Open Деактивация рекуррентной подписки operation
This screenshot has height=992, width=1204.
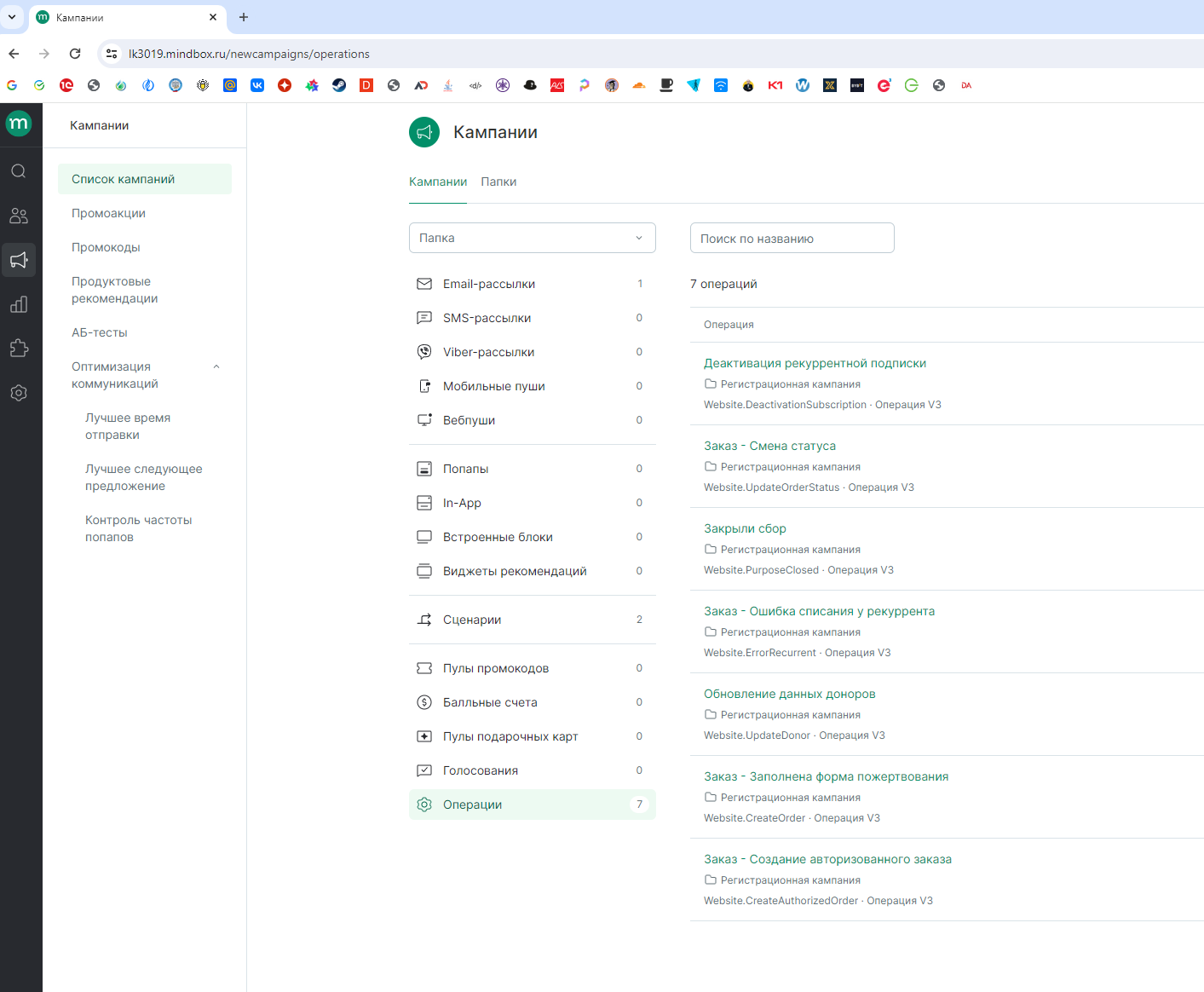pos(815,363)
